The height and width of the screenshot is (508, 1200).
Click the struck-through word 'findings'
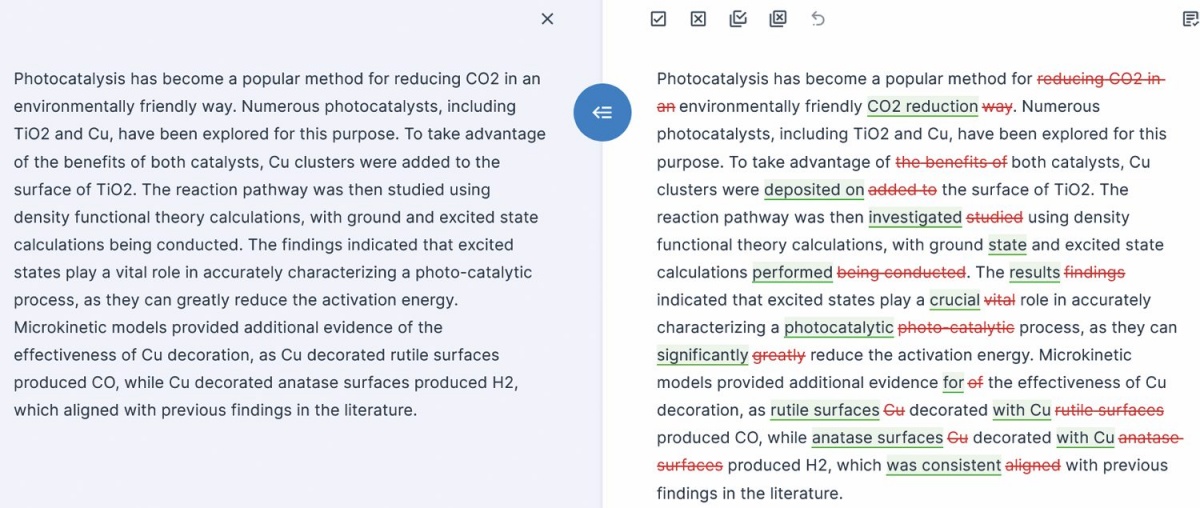[1095, 272]
